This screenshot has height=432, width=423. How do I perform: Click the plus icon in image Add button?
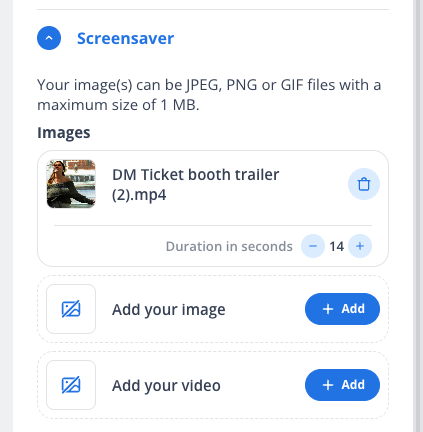tap(328, 309)
